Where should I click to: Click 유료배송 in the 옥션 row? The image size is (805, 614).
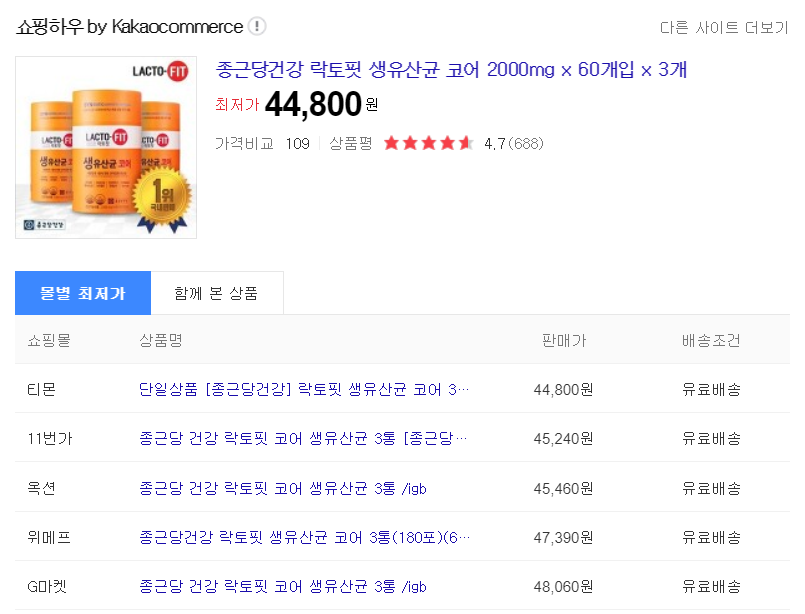[x=711, y=488]
